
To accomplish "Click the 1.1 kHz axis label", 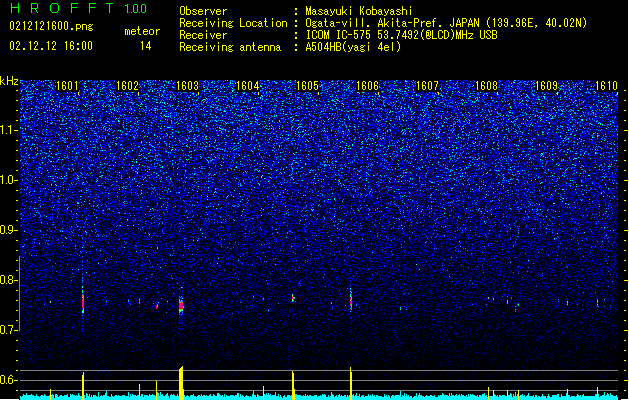I will click(x=9, y=130).
